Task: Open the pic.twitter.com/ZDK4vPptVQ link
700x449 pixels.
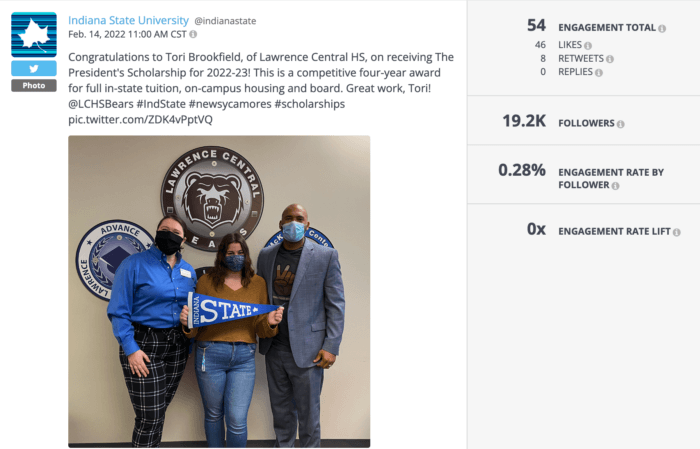Action: coord(140,119)
